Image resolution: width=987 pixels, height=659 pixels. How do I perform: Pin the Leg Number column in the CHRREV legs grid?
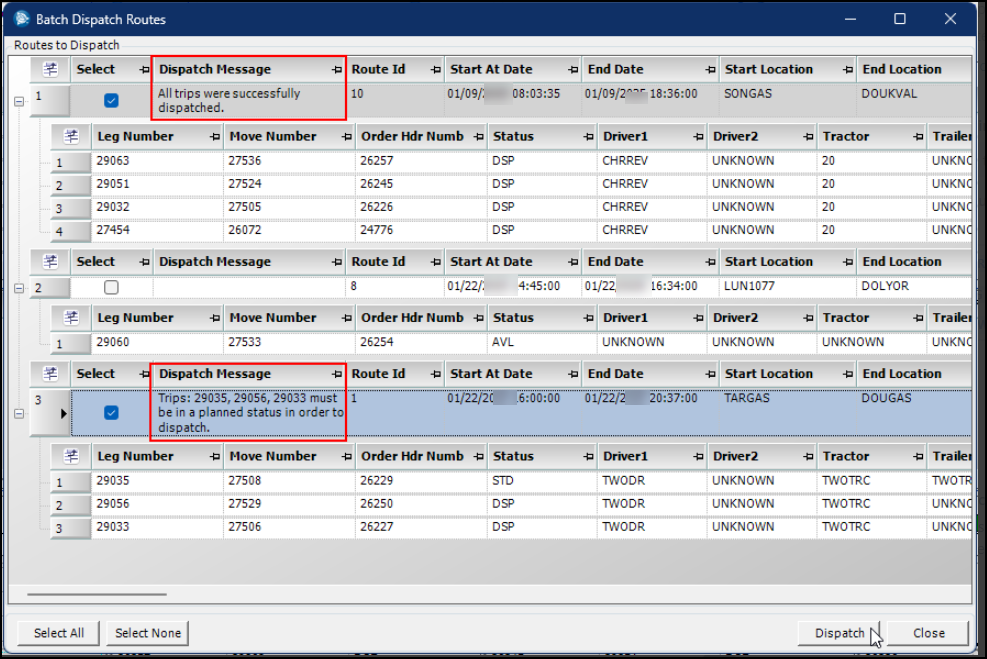coord(215,137)
